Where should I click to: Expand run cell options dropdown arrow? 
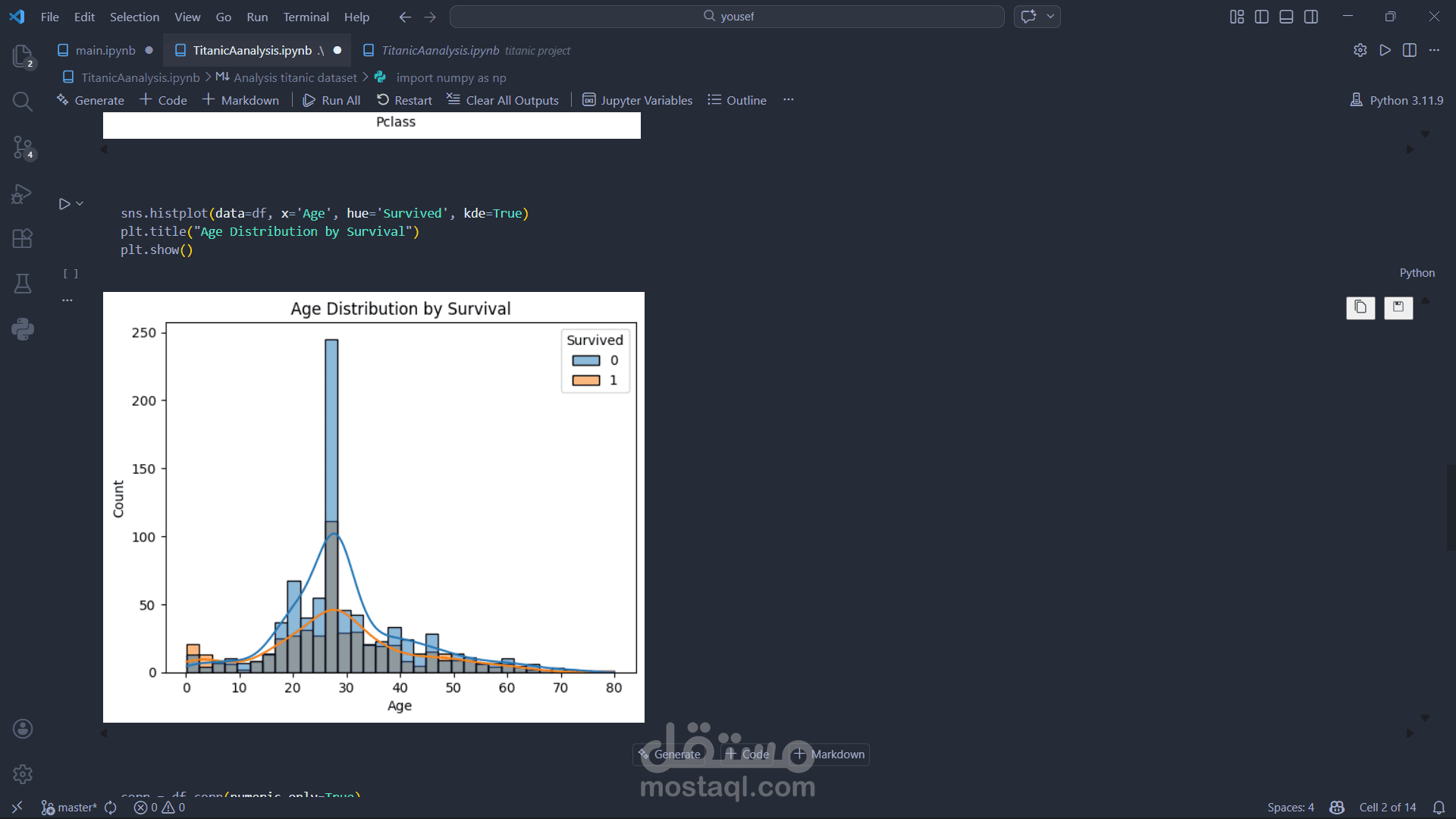[x=80, y=203]
